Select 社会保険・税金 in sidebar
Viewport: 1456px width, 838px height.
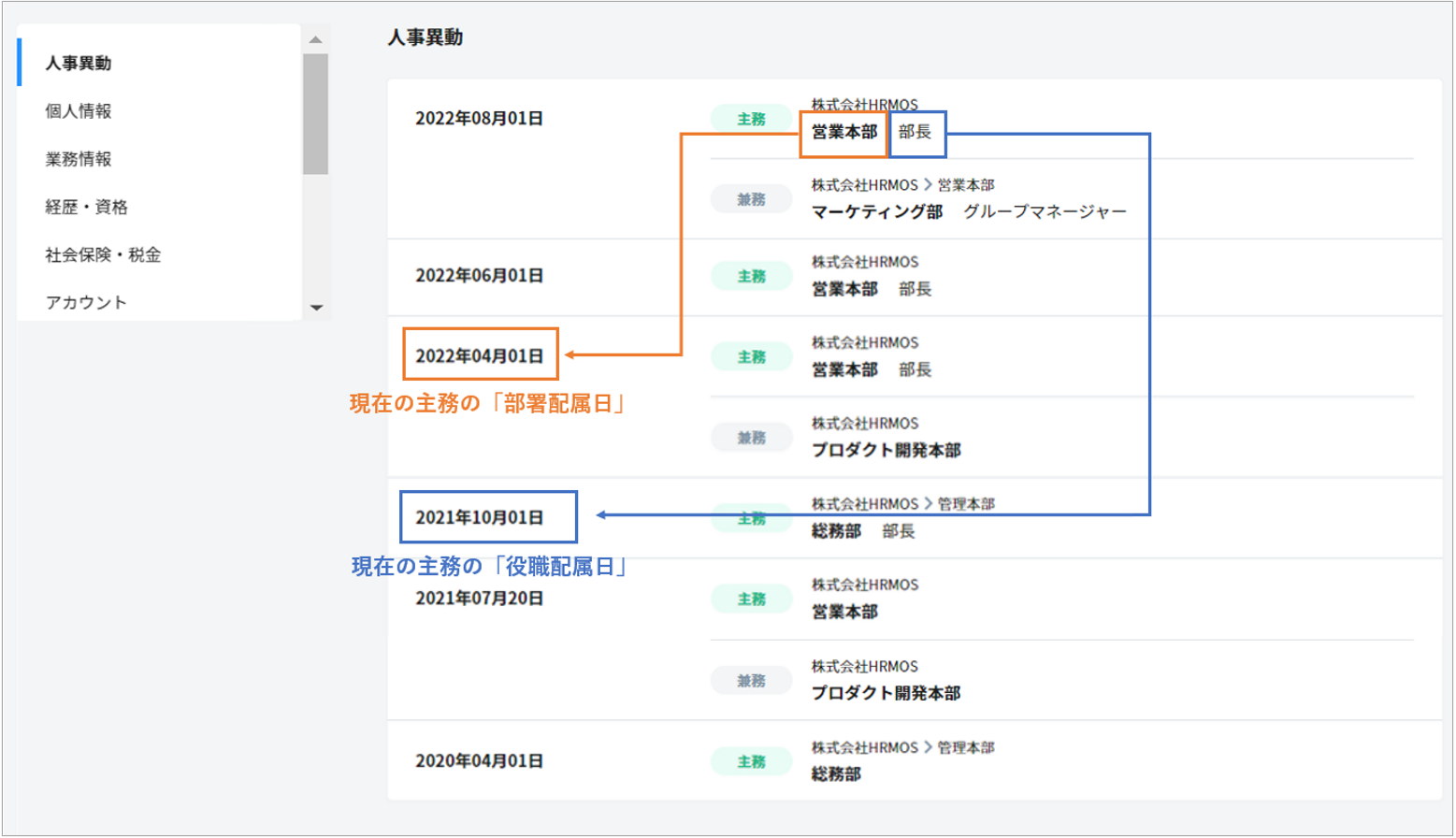[103, 254]
